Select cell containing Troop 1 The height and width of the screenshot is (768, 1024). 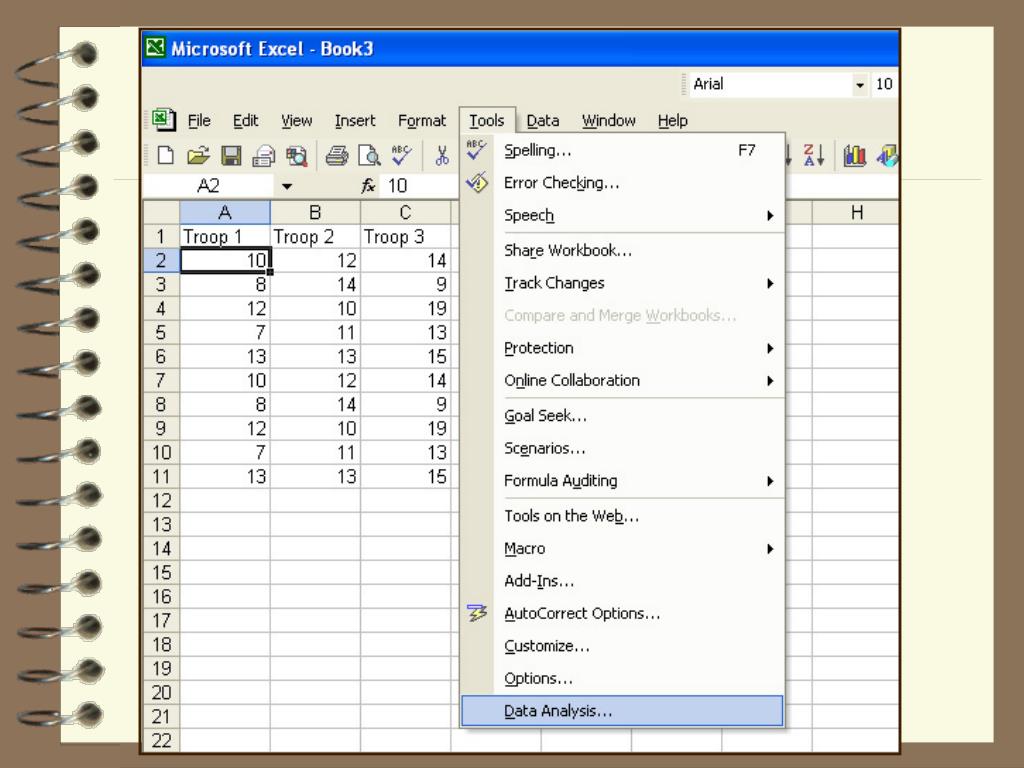(225, 236)
